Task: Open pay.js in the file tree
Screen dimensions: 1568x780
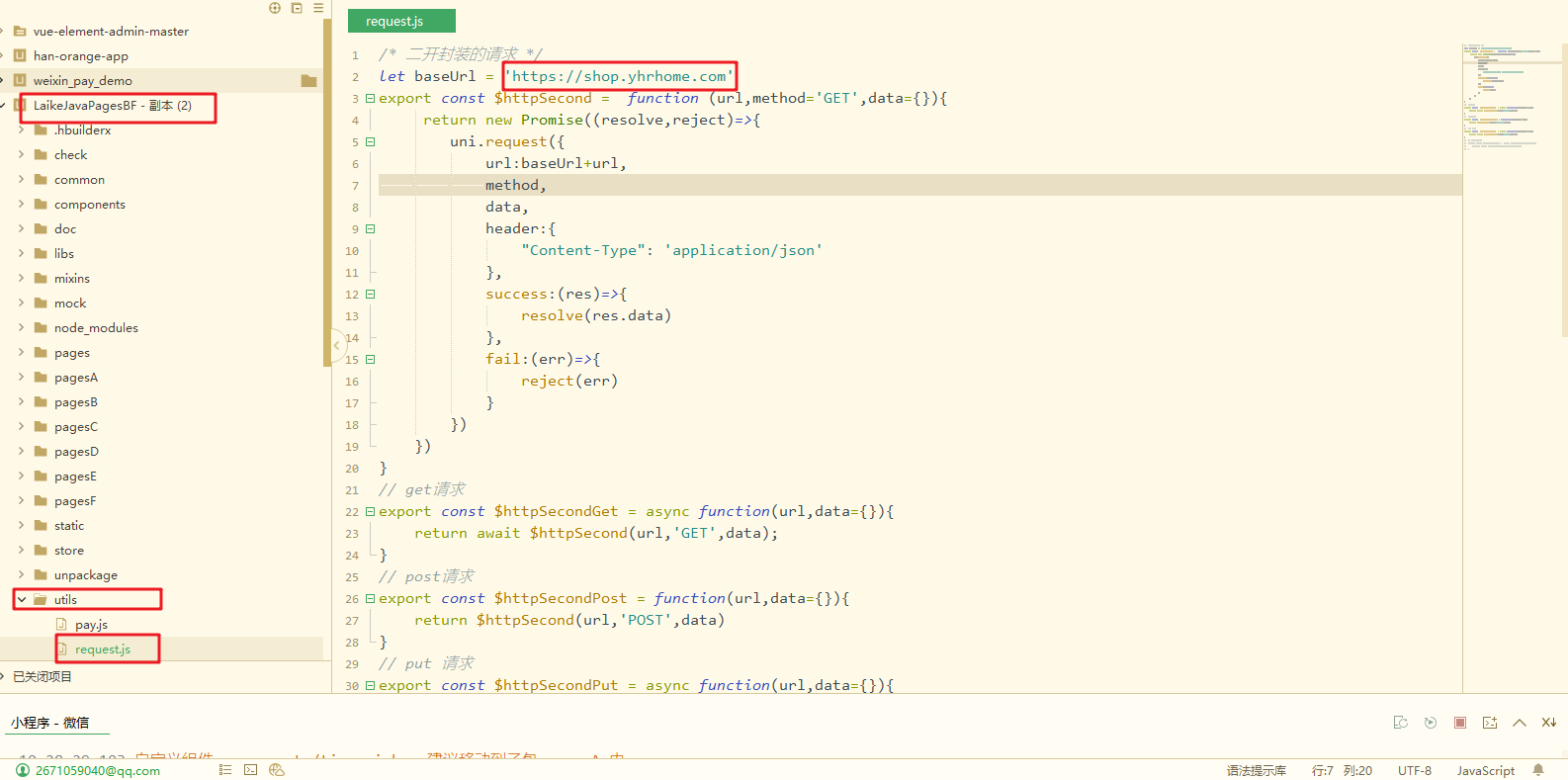Action: (x=91, y=625)
